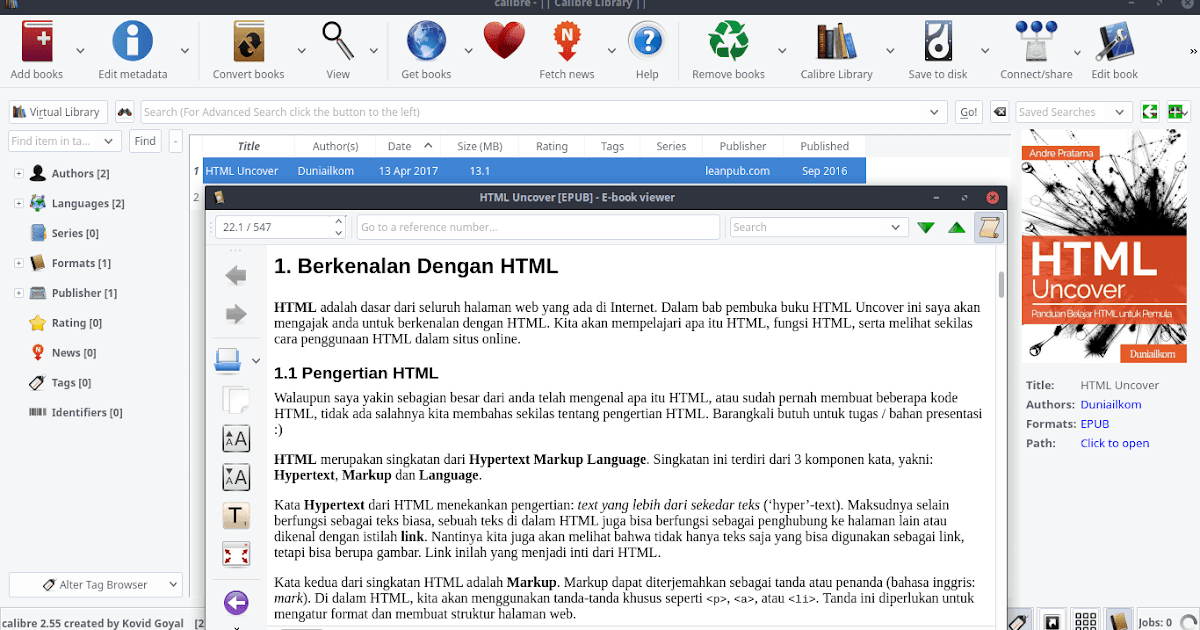Screen dimensions: 1200x630
Task: Decrease font size in viewer
Action: (x=236, y=477)
